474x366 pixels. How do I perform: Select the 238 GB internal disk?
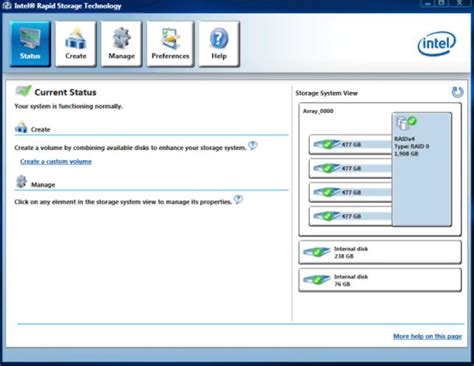pyautogui.click(x=380, y=252)
